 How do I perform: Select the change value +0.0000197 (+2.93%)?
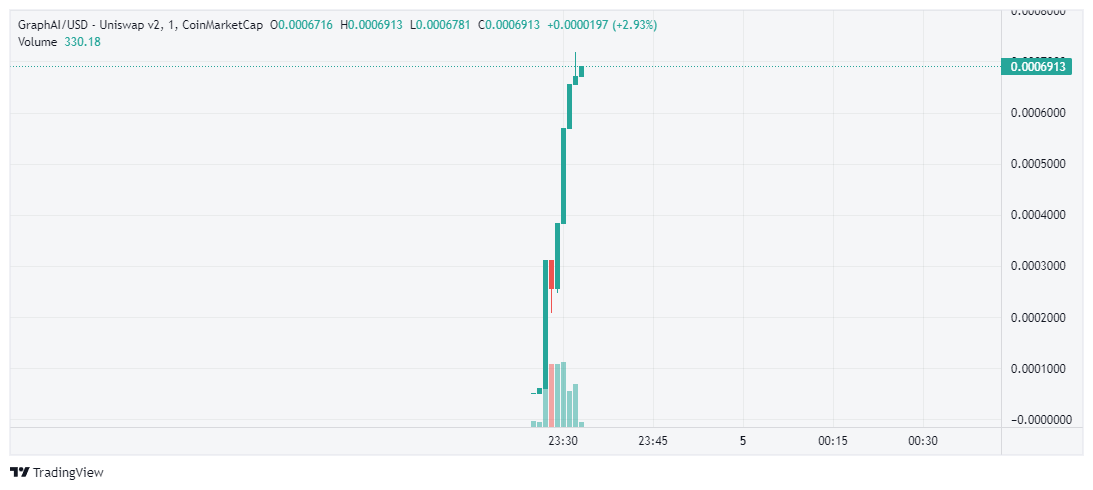pos(602,25)
